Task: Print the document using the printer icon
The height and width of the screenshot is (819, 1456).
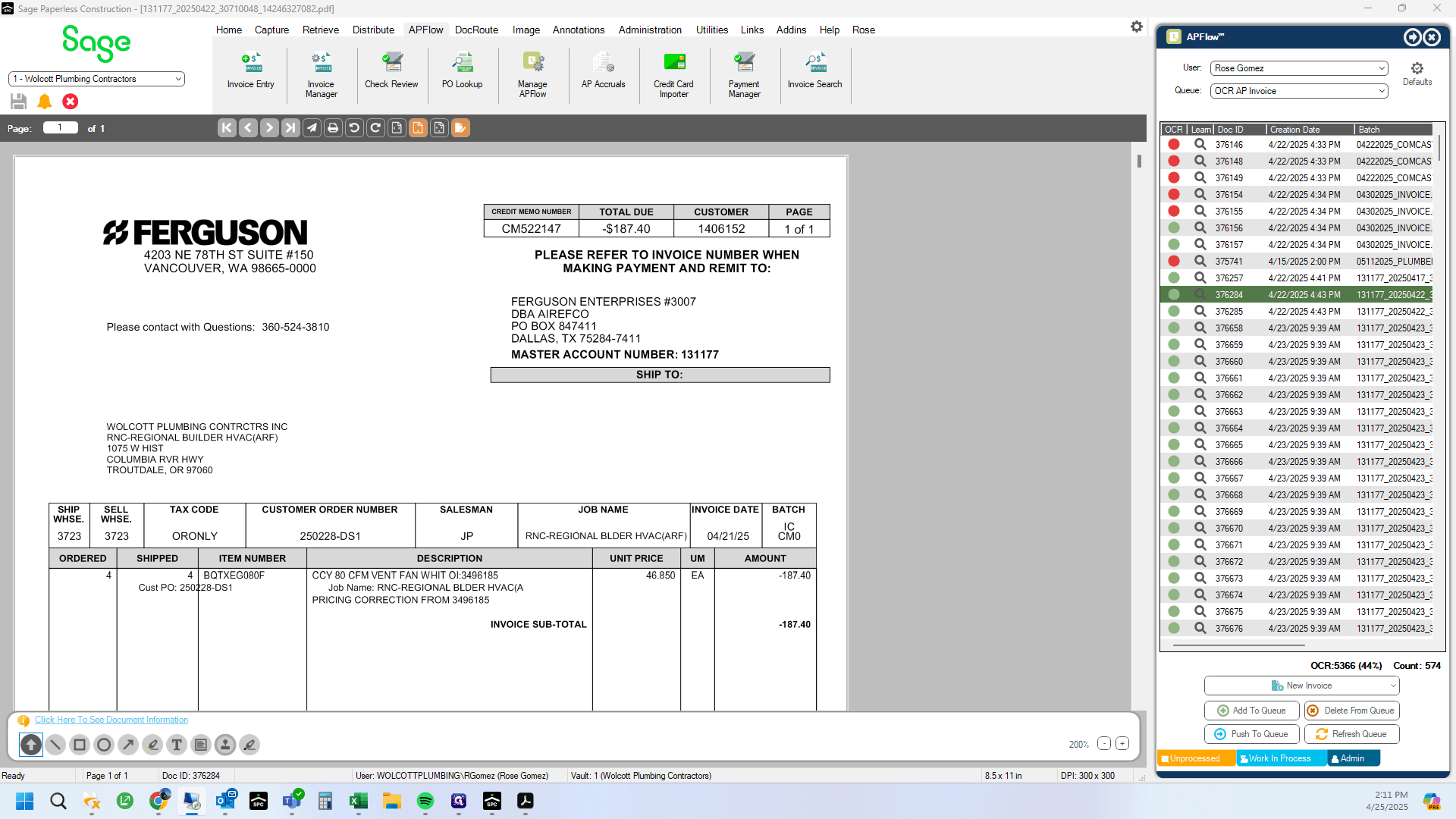Action: (x=333, y=127)
